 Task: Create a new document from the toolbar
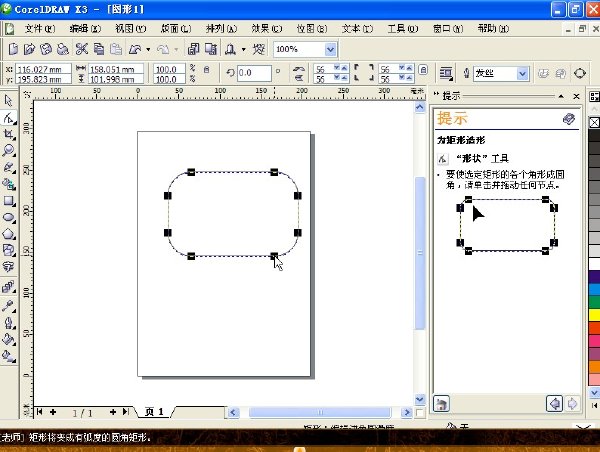[x=13, y=49]
